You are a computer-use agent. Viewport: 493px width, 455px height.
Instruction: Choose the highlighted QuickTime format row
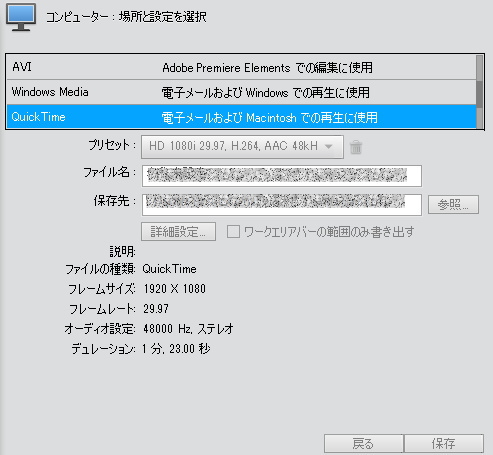(x=241, y=117)
